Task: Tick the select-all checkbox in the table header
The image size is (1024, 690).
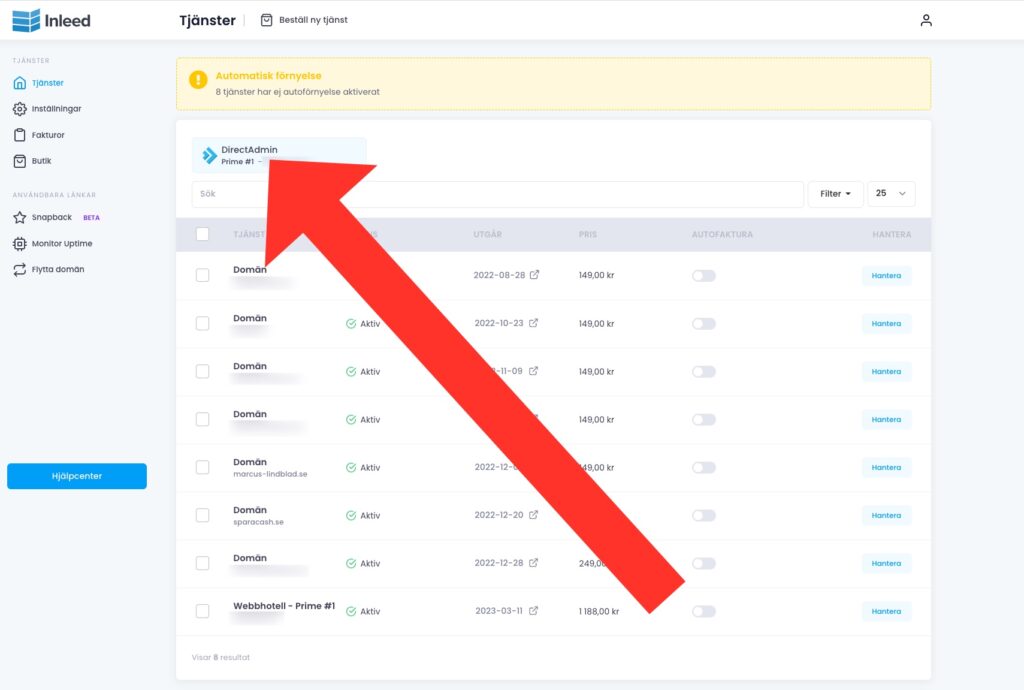Action: point(202,234)
